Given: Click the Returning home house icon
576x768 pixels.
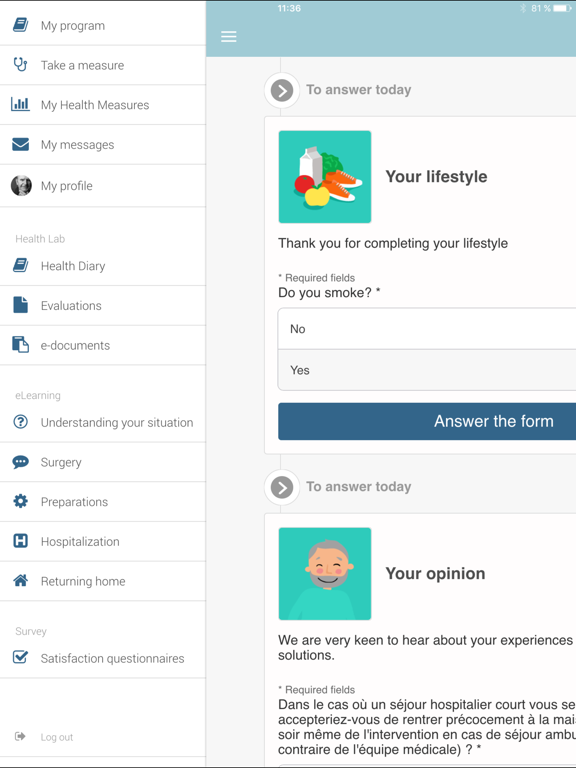Looking at the screenshot, I should pyautogui.click(x=20, y=580).
